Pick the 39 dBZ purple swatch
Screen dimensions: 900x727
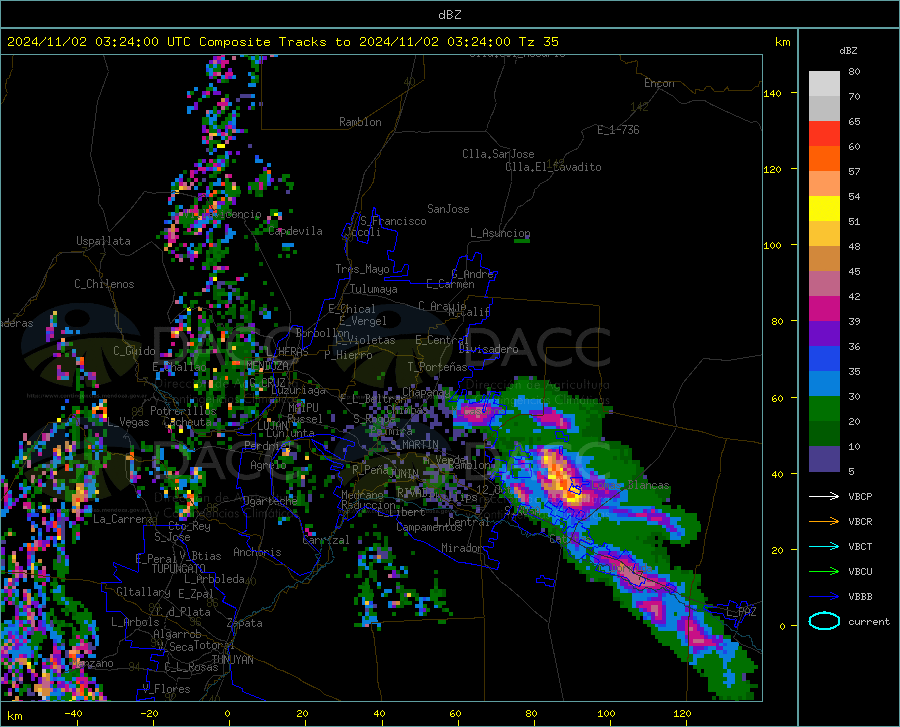click(824, 334)
